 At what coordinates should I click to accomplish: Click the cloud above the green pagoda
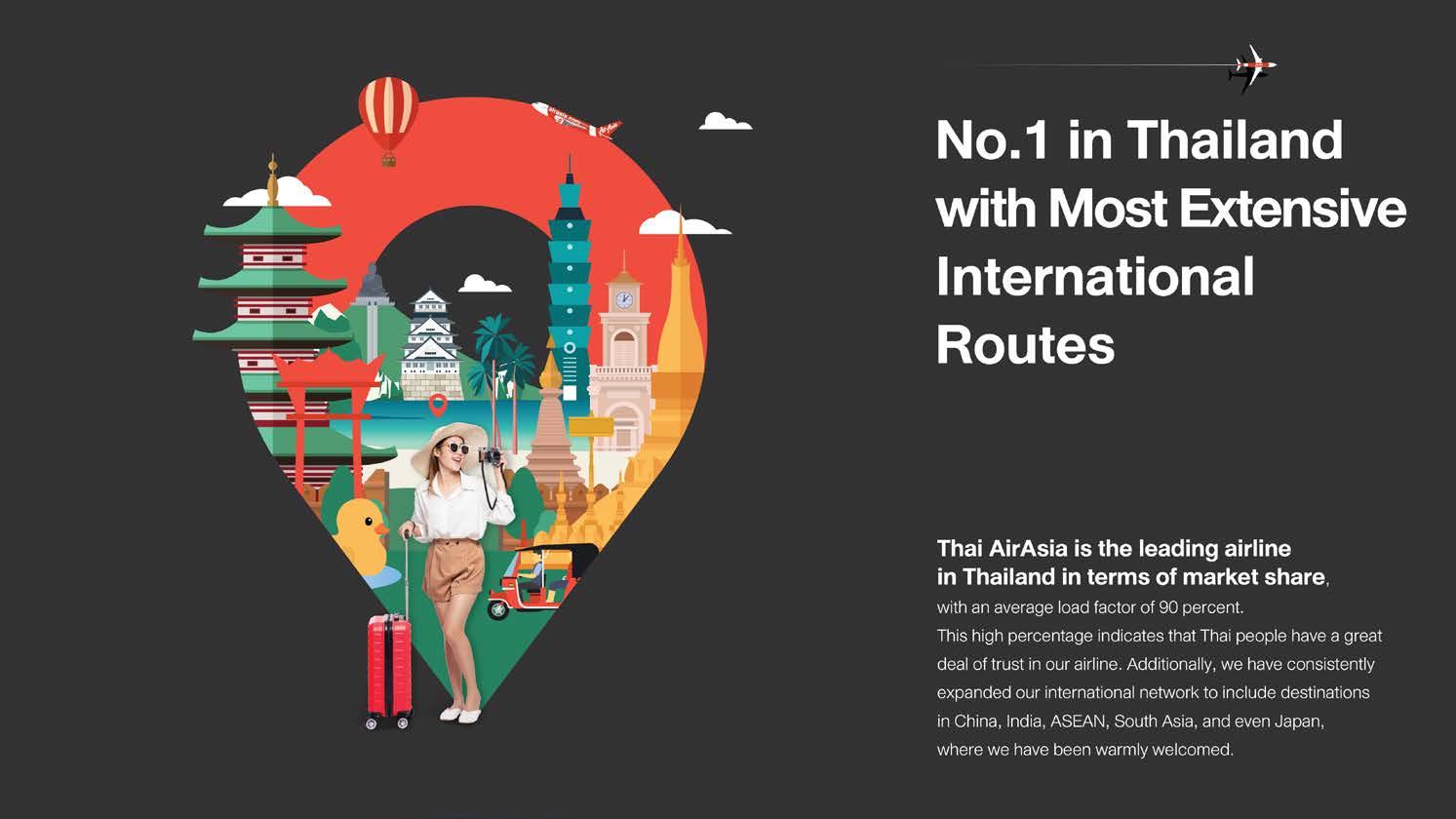pos(276,192)
